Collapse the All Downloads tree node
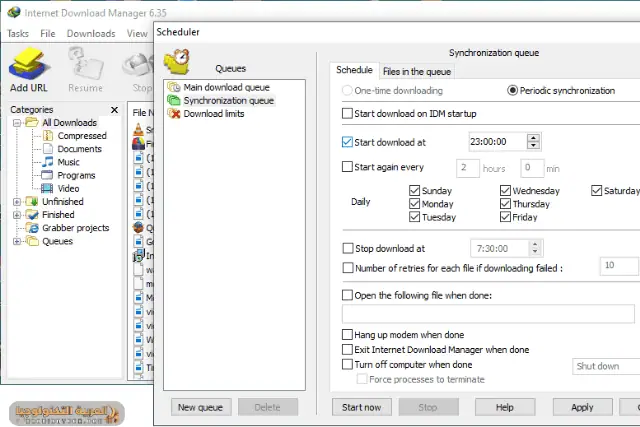Screen dimensions: 640x427 [17, 123]
